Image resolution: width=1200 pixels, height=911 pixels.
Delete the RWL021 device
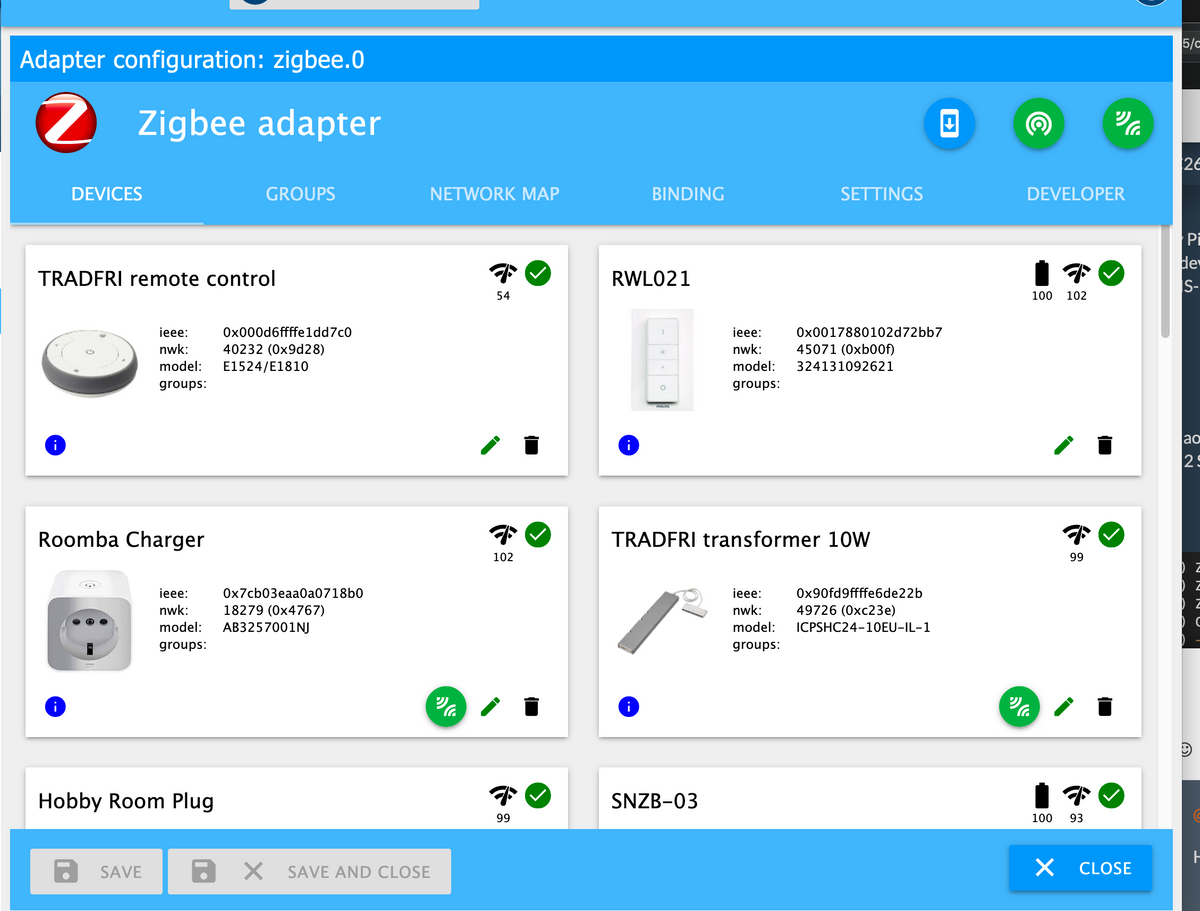point(1105,445)
